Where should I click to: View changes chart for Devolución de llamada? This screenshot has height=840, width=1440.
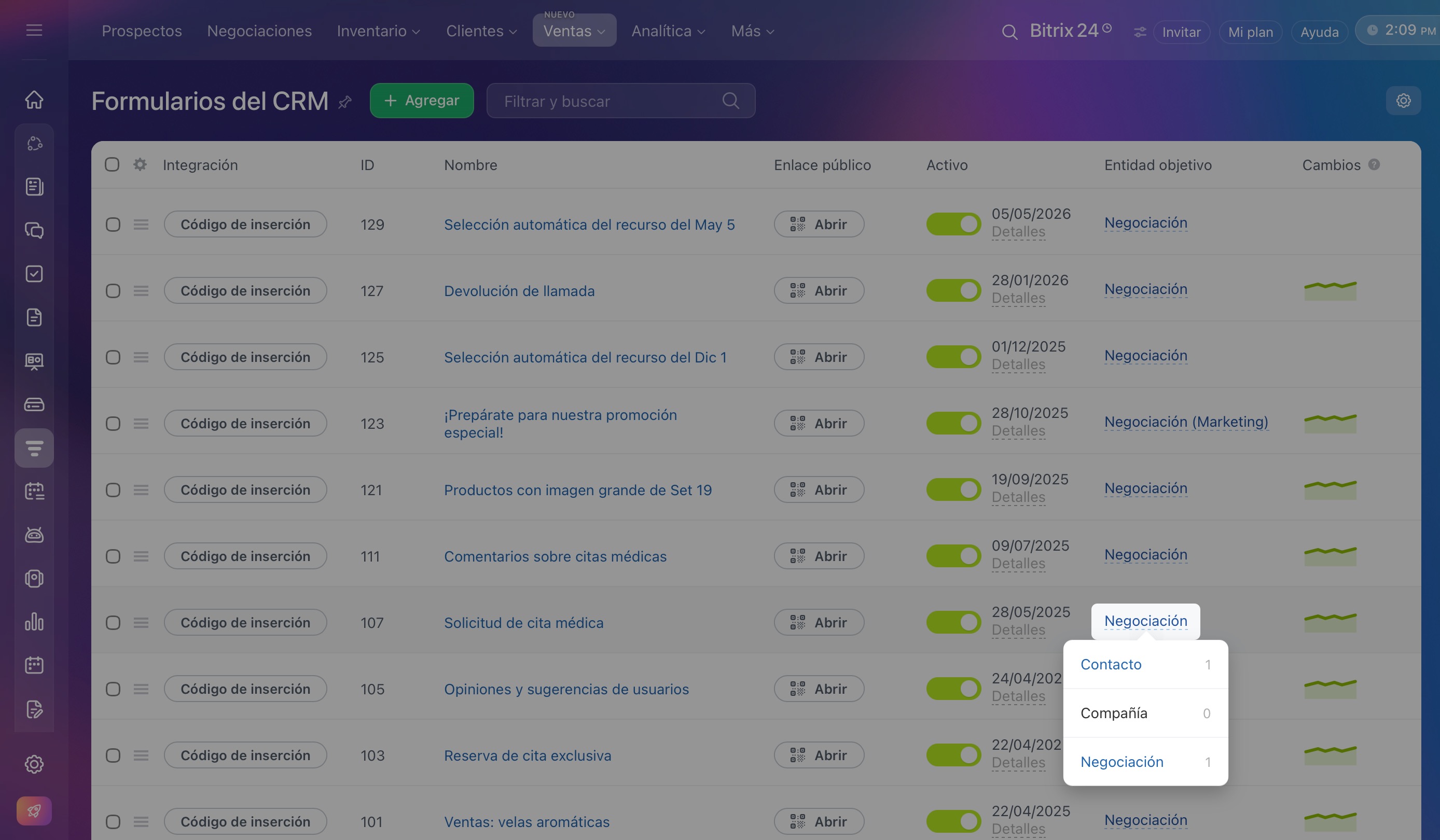[1330, 290]
